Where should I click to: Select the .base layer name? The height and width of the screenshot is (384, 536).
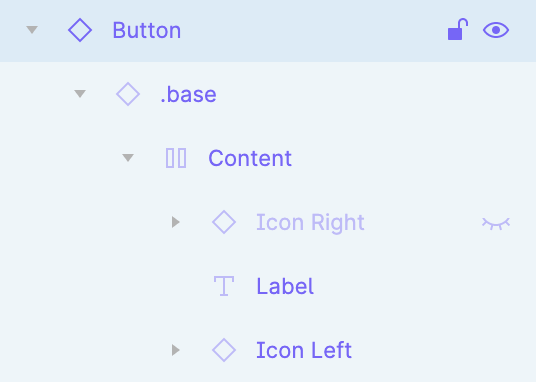pyautogui.click(x=188, y=94)
